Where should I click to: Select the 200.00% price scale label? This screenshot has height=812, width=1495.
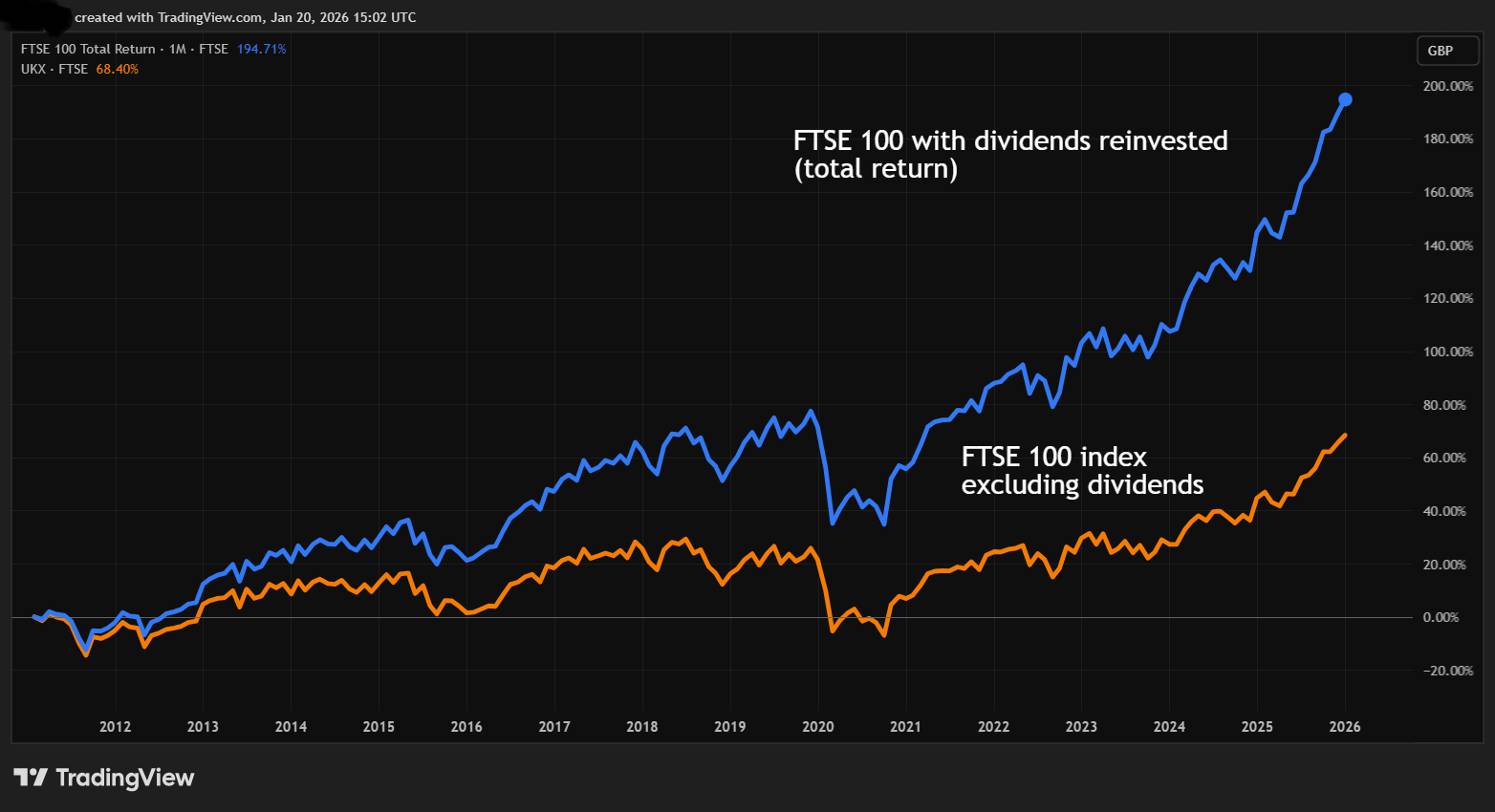click(x=1449, y=85)
